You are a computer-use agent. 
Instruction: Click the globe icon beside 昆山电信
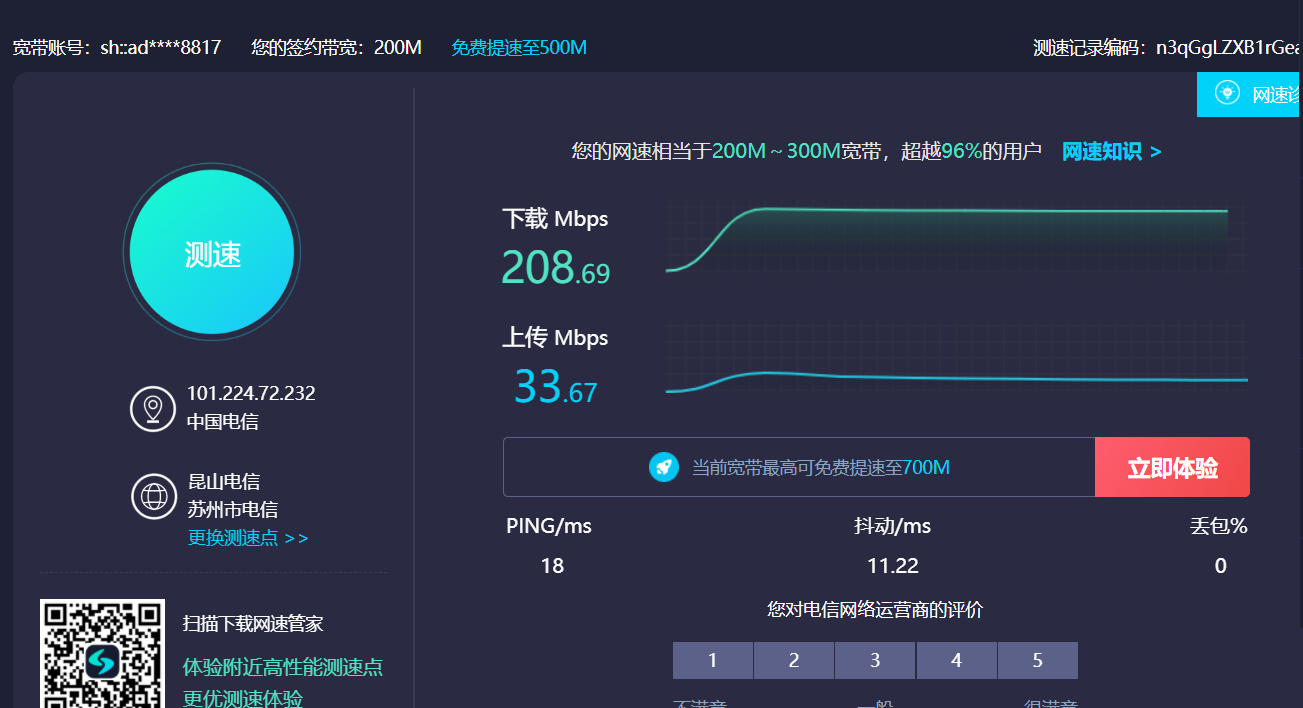(x=154, y=496)
